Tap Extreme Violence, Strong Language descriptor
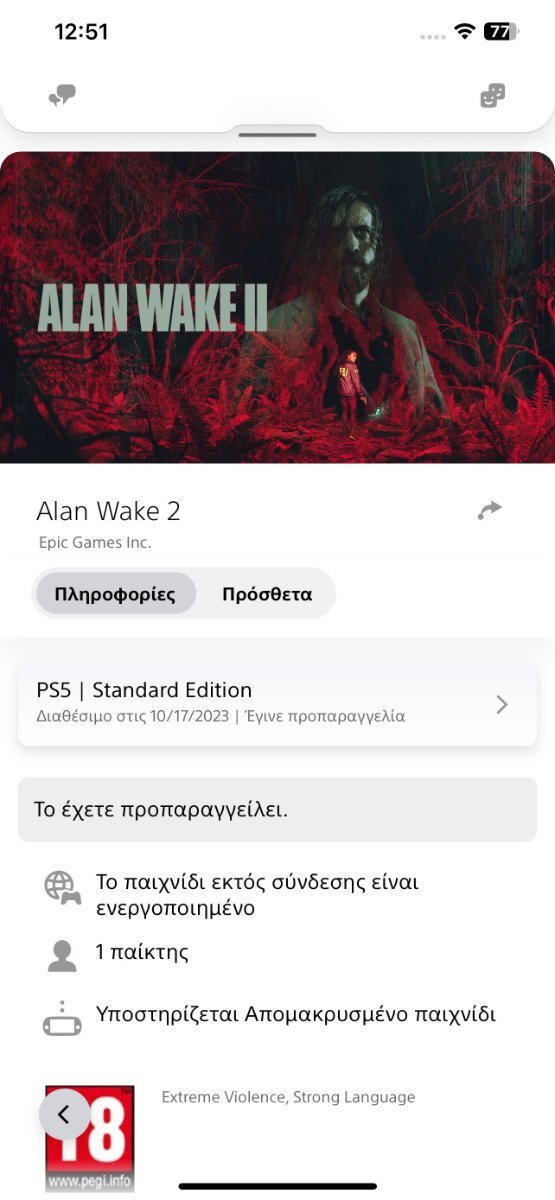This screenshot has width=555, height=1200. point(288,1097)
